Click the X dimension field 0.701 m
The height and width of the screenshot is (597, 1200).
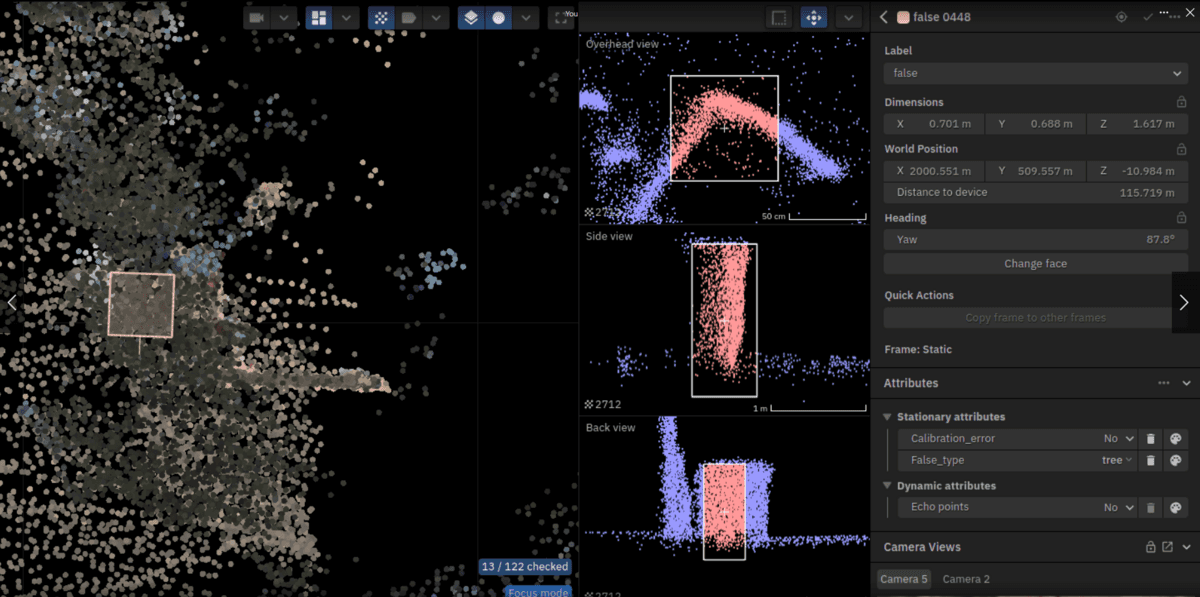pos(934,124)
